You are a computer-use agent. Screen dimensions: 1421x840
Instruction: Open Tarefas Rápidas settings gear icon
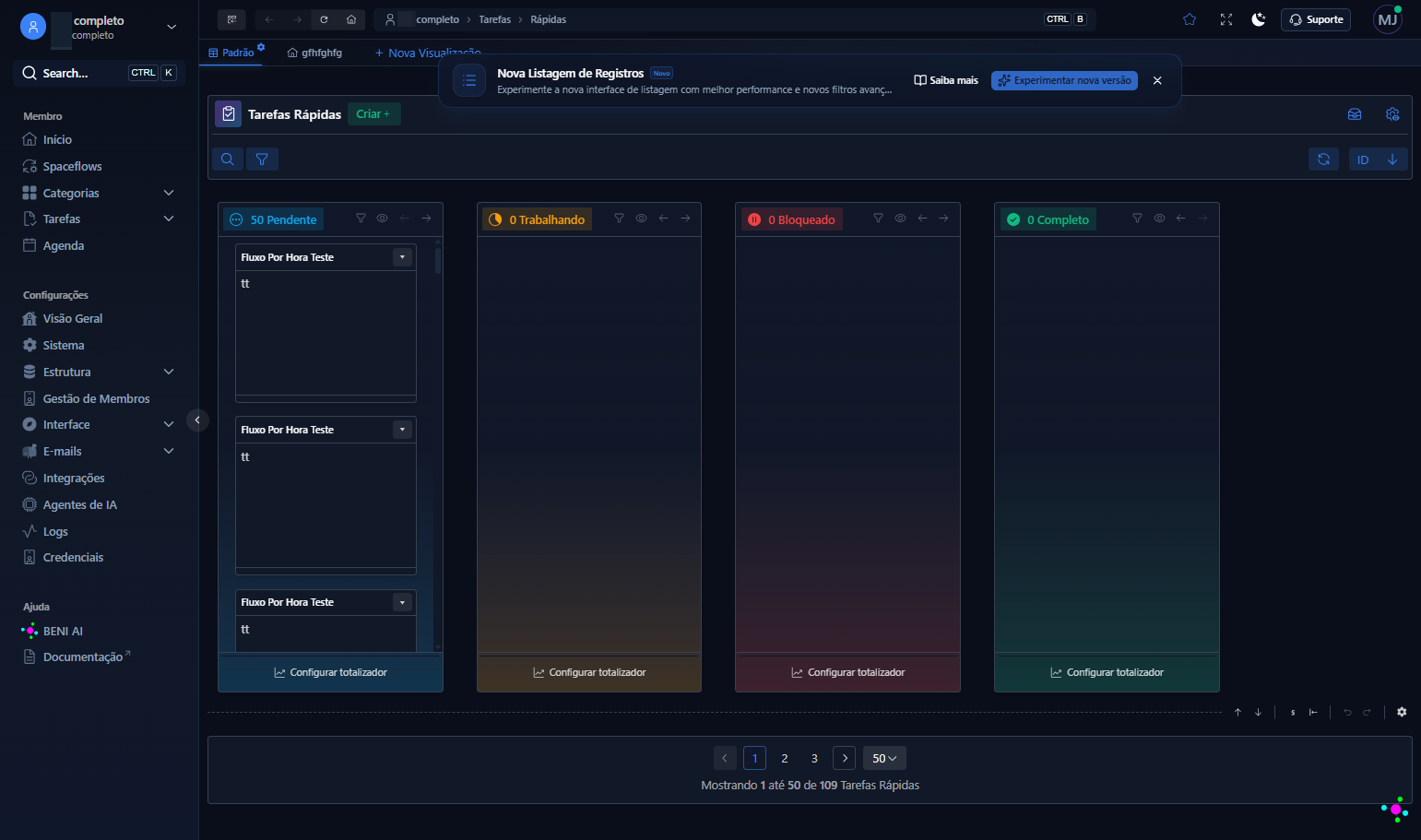(1392, 114)
